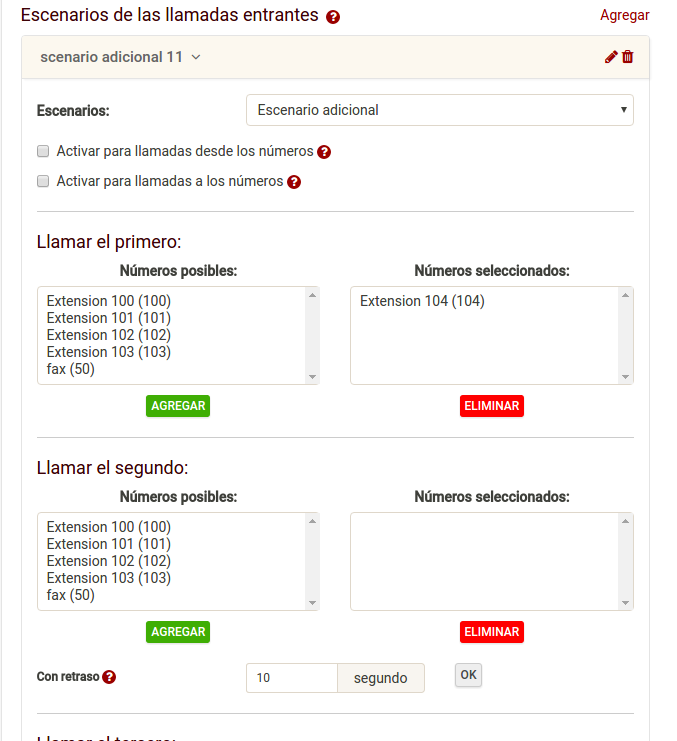Click the Agregar link at top right
The width and height of the screenshot is (677, 741).
coord(625,15)
